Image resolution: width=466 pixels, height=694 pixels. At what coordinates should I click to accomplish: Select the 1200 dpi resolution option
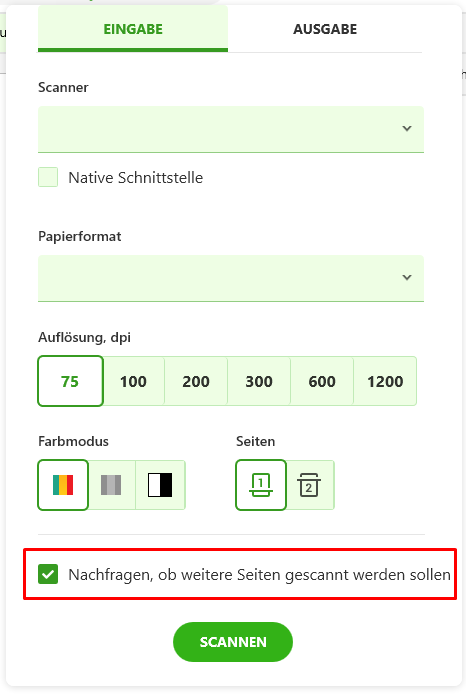pyautogui.click(x=385, y=381)
